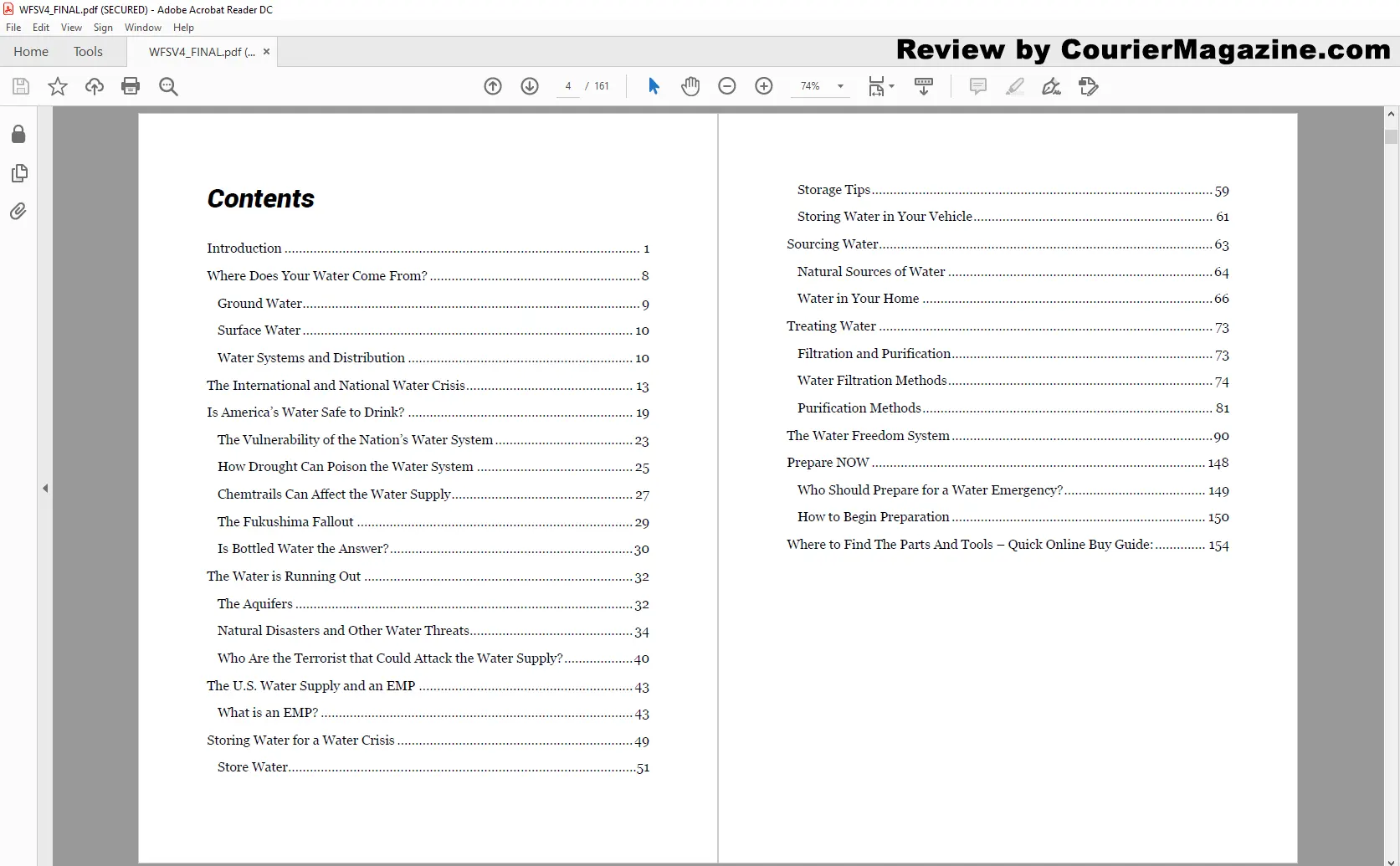The width and height of the screenshot is (1400, 866).
Task: Click the stamp share tool icon
Action: 1089,86
